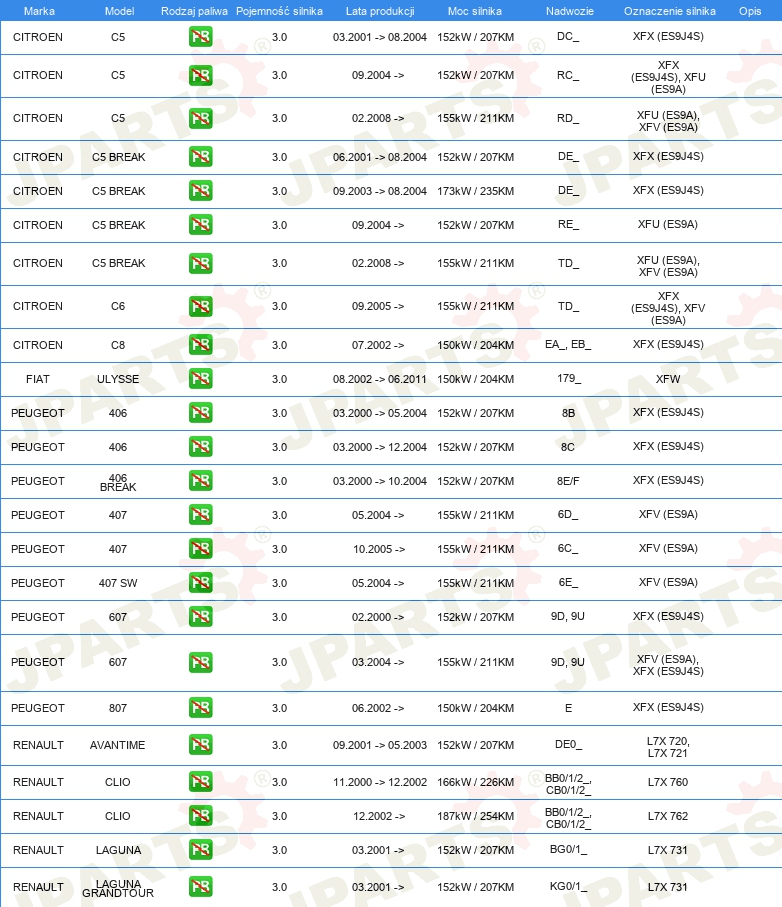Select the ULYSSE model cell
This screenshot has width=782, height=907.
(118, 379)
